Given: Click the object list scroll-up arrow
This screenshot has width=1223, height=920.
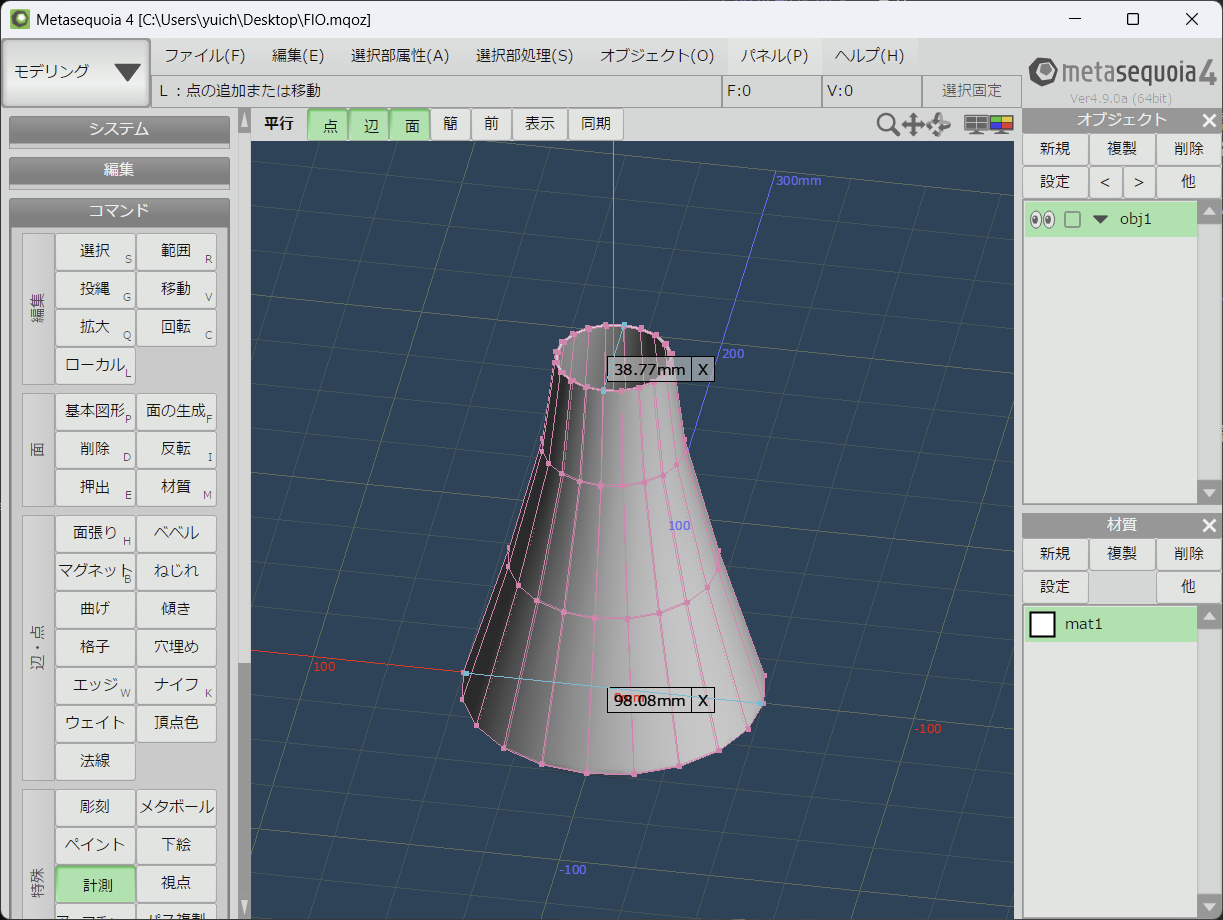Looking at the screenshot, I should point(1209,211).
